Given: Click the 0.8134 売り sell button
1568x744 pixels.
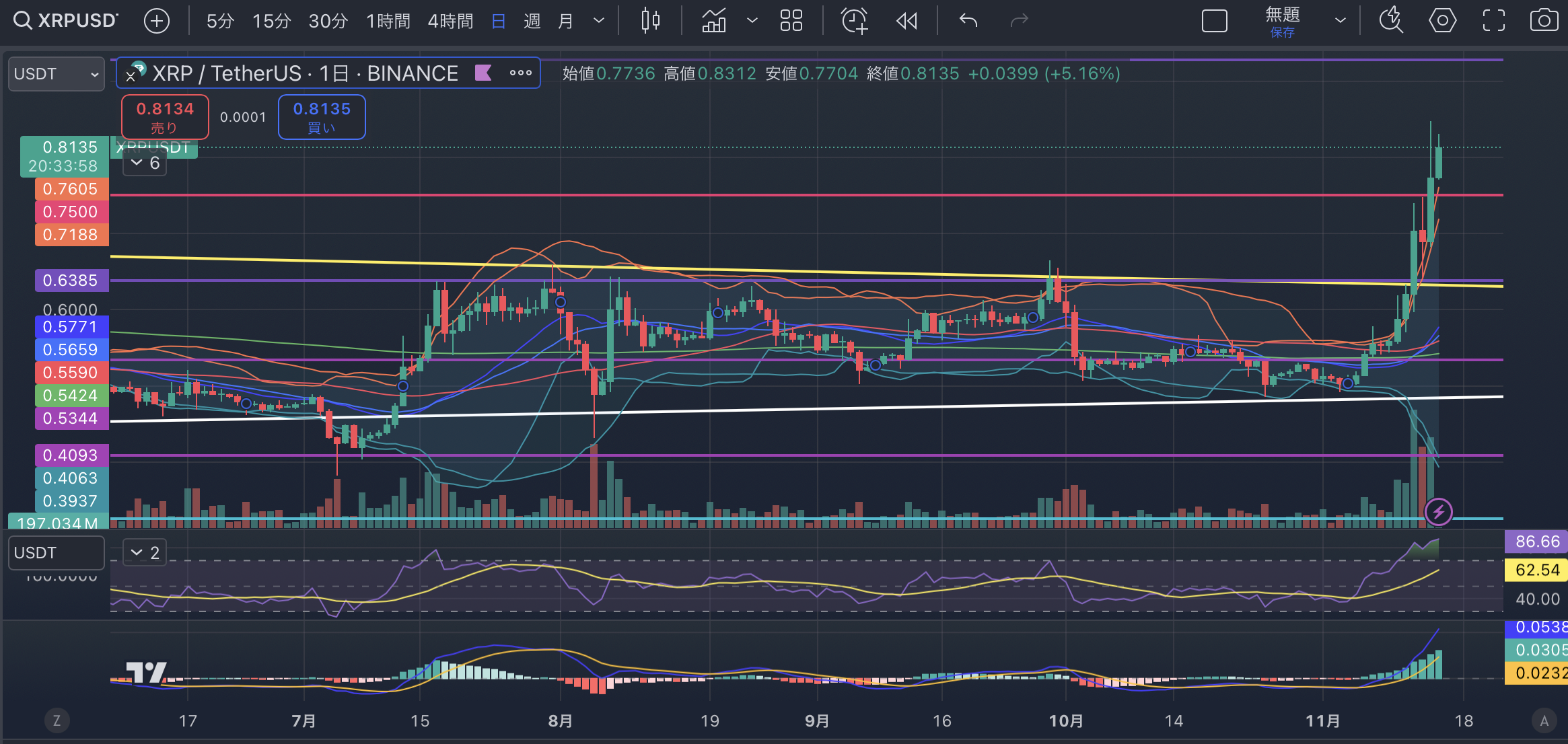Looking at the screenshot, I should click(165, 117).
